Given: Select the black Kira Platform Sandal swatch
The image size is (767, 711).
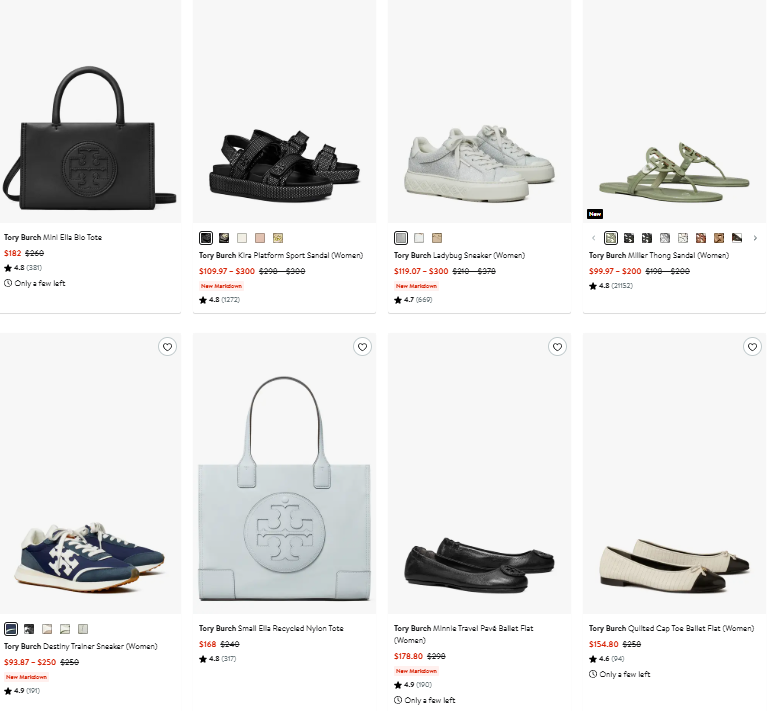Looking at the screenshot, I should click(x=206, y=238).
